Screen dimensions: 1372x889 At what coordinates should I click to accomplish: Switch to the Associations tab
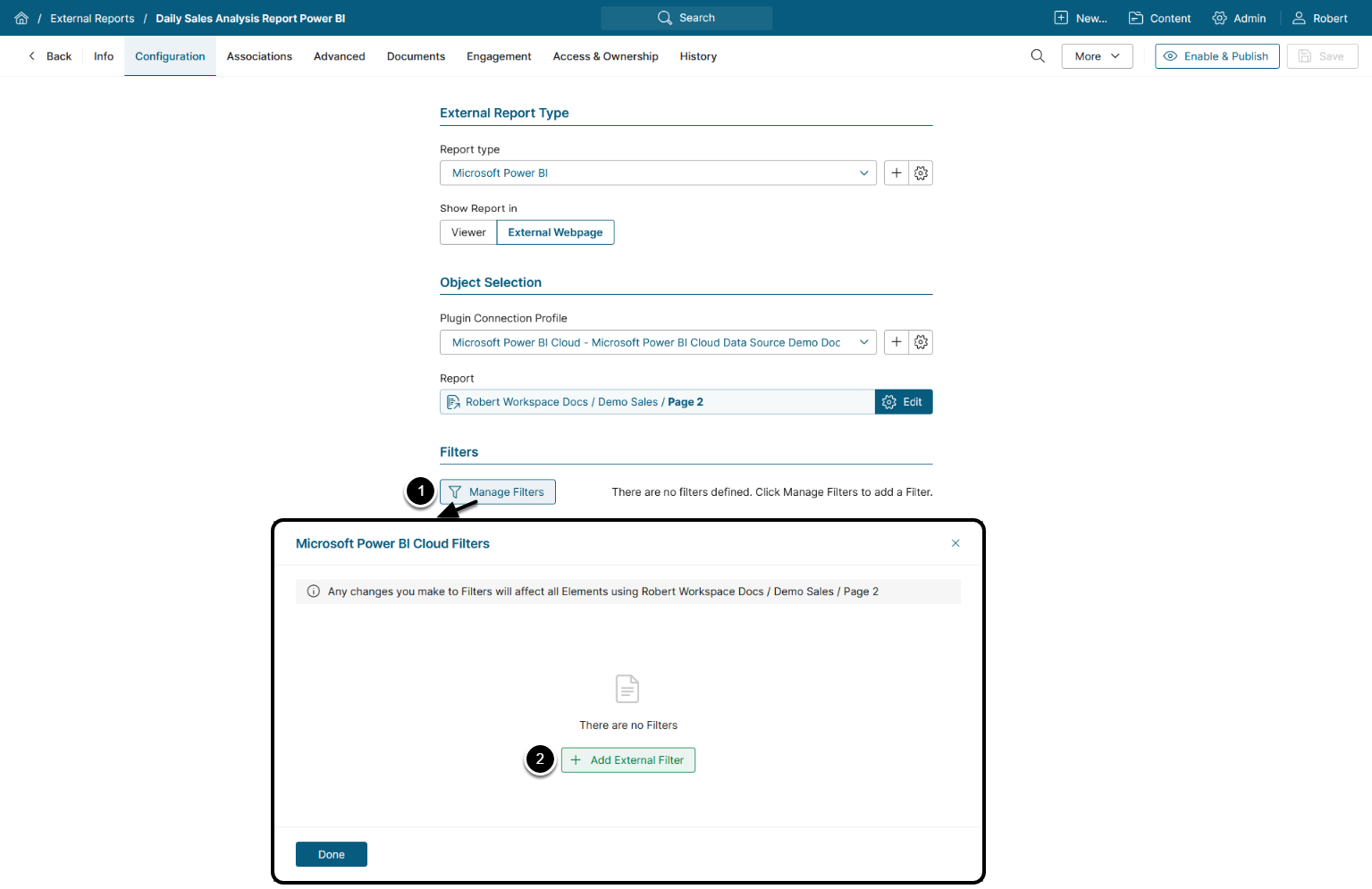259,56
